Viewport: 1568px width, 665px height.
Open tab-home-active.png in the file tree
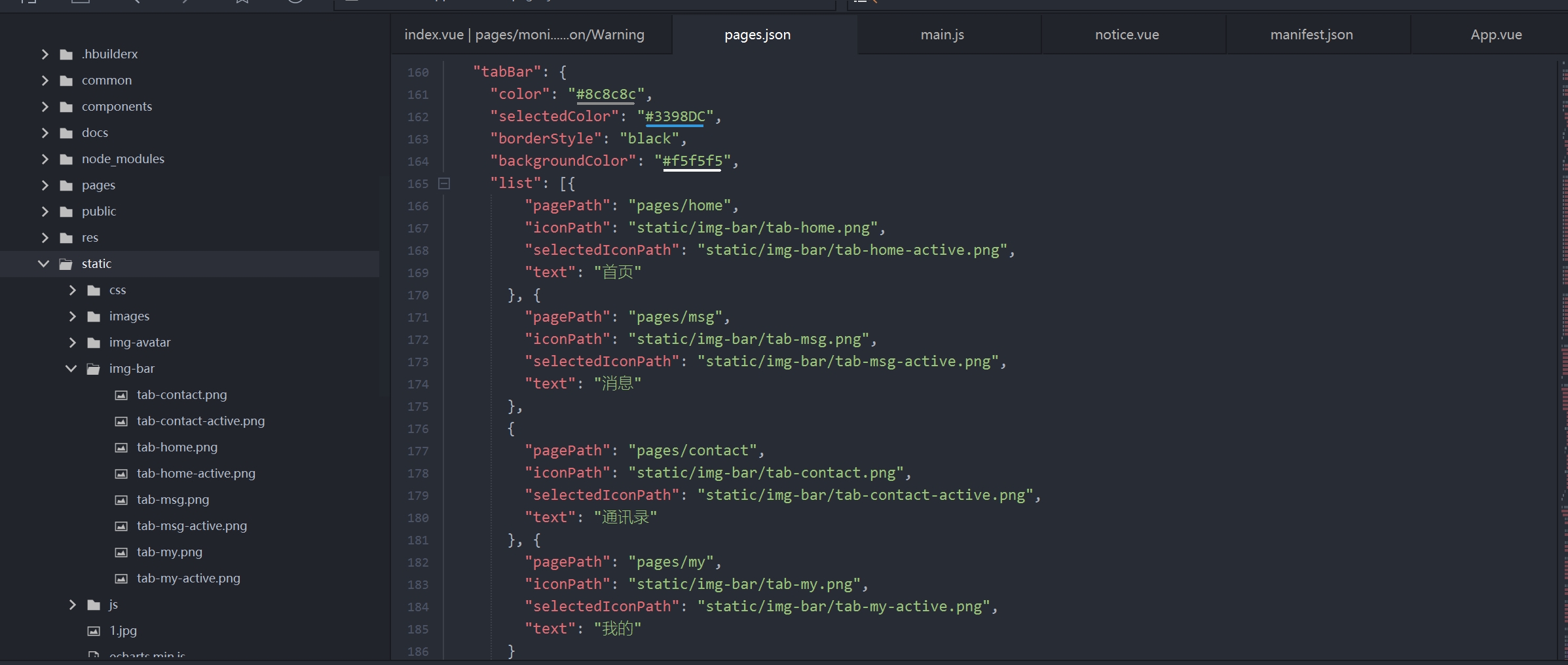pos(196,474)
